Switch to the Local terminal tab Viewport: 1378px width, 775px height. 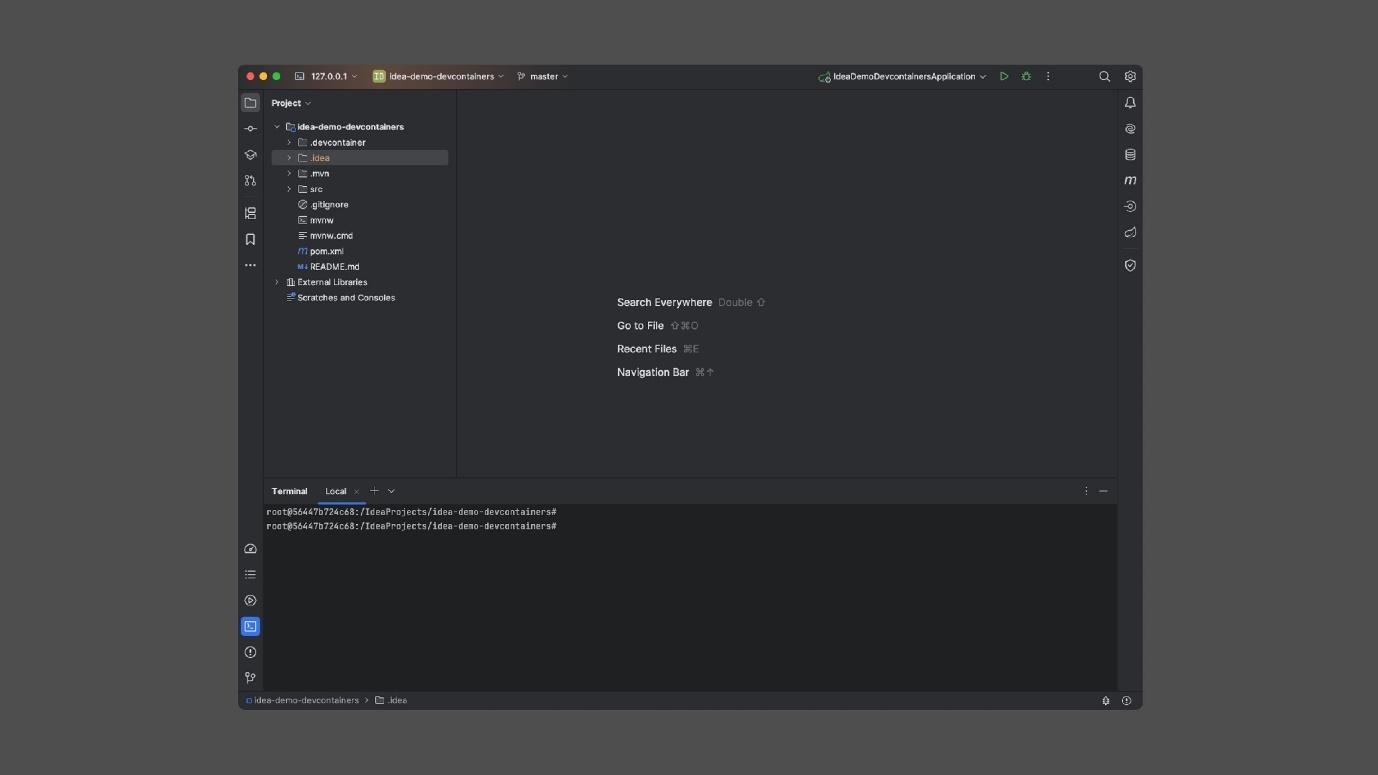tap(336, 491)
